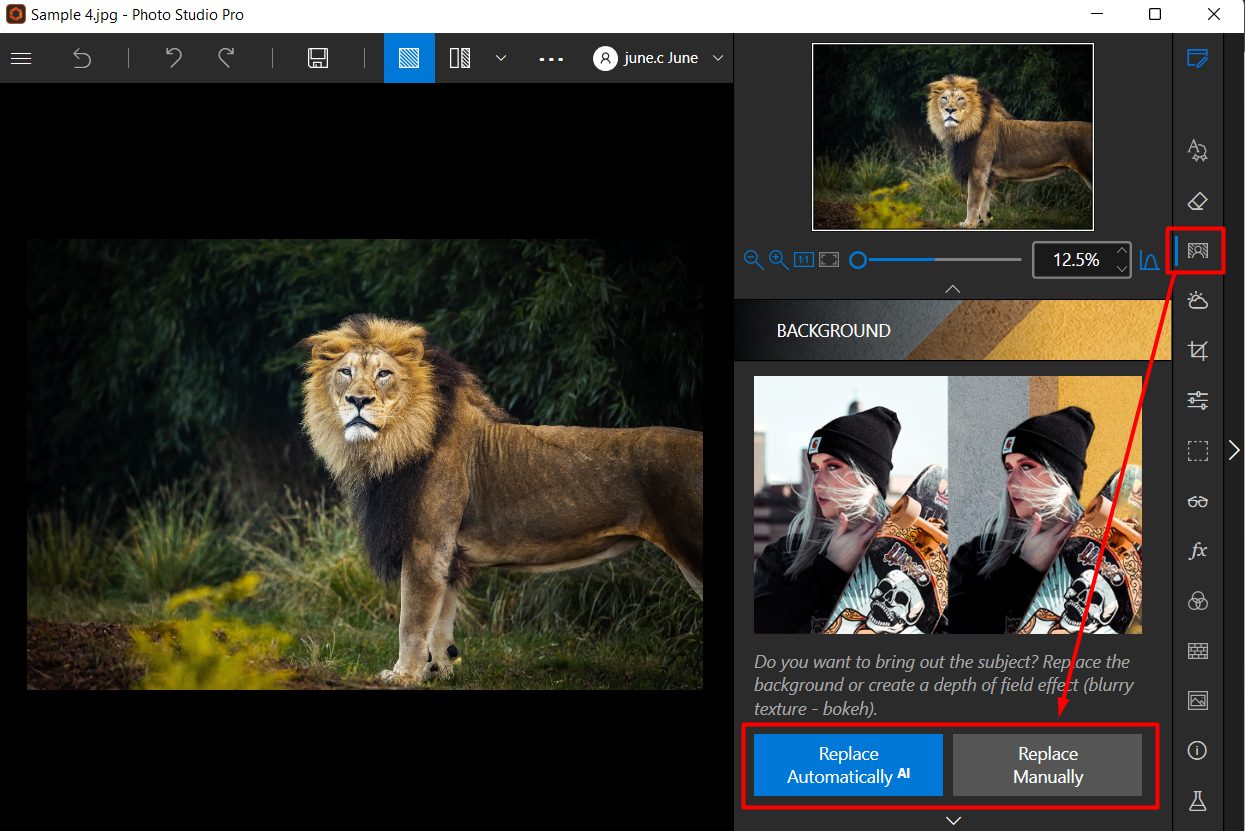
Task: Click the background sample preview image
Action: 947,505
